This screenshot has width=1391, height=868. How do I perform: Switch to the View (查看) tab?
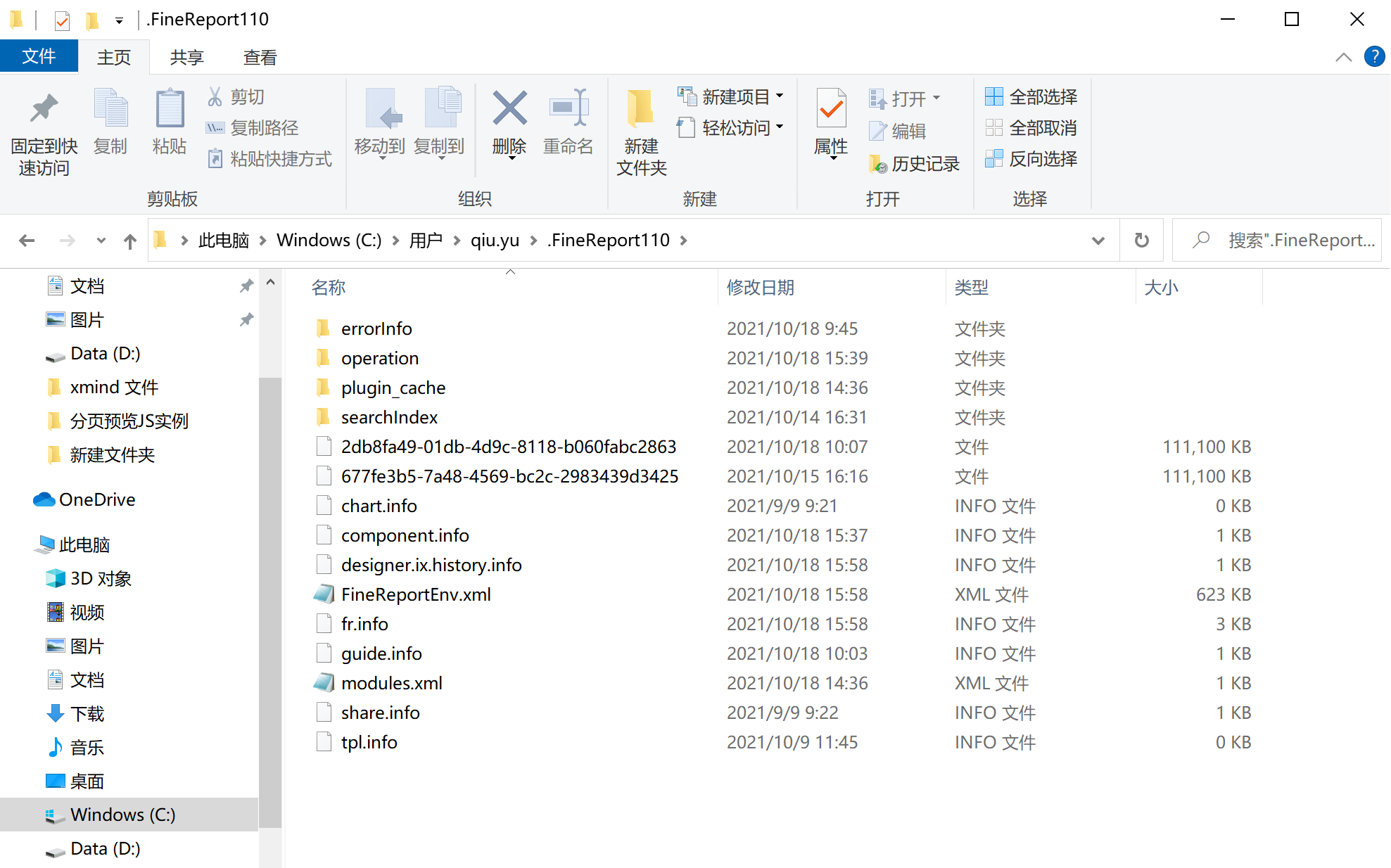(x=260, y=57)
